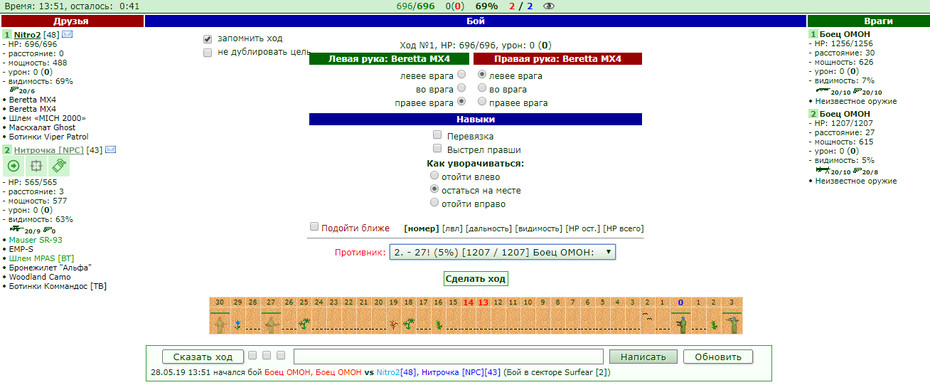Check the «Перевязка» skill checkbox
930x390 pixels.
coord(438,136)
